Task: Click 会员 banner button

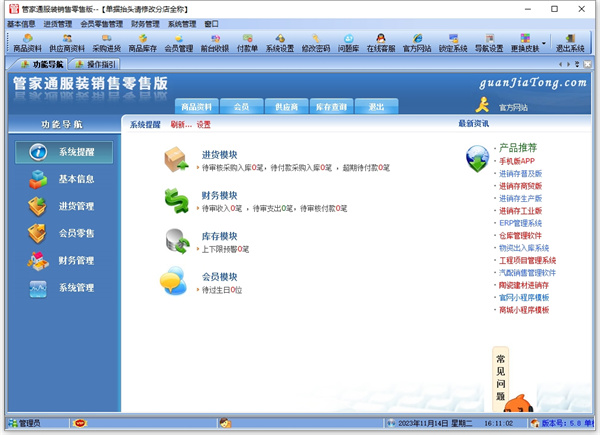Action: (241, 106)
